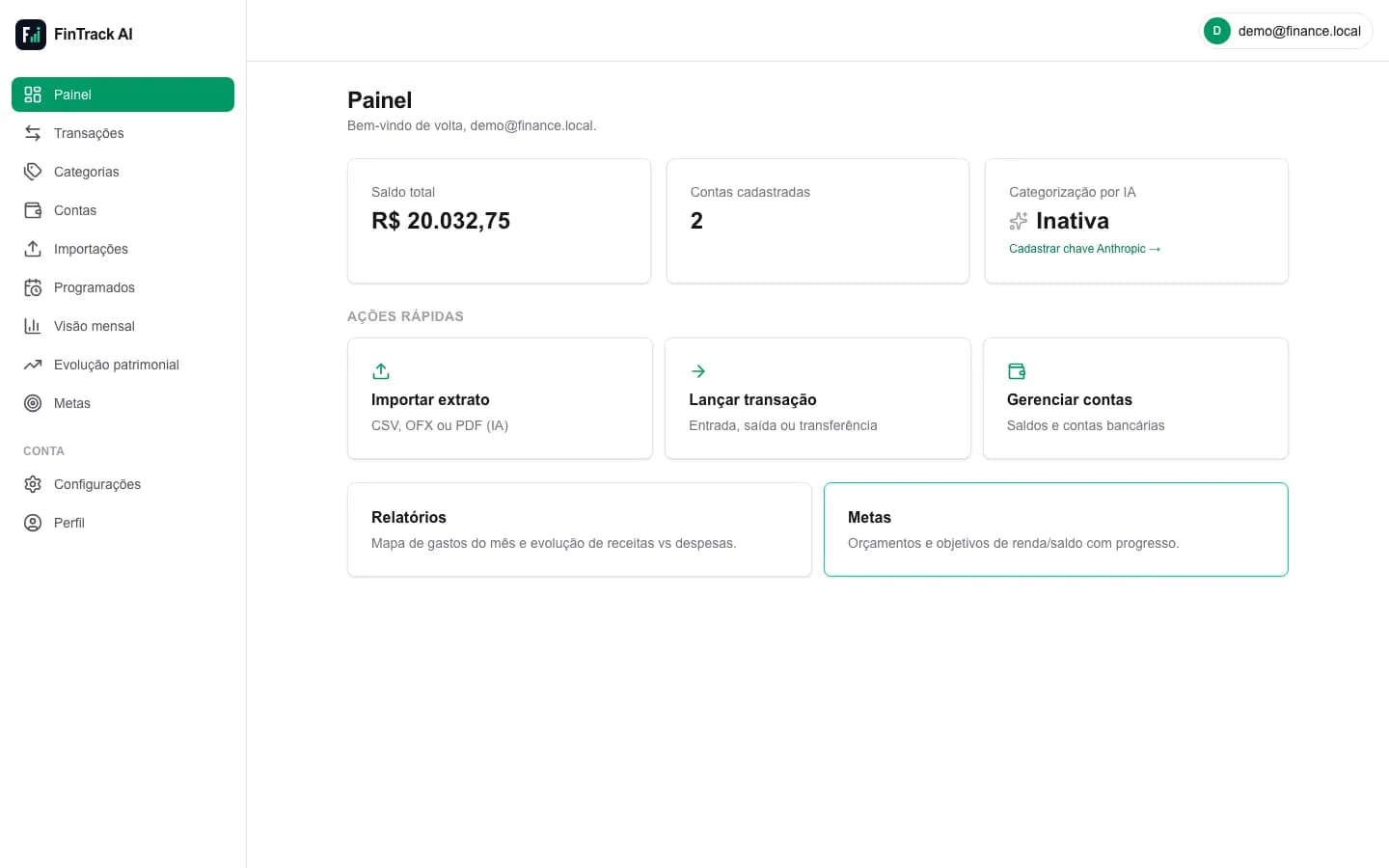Click the Bem-vindo de volta welcome text
Viewport: 1389px width, 868px height.
[472, 125]
